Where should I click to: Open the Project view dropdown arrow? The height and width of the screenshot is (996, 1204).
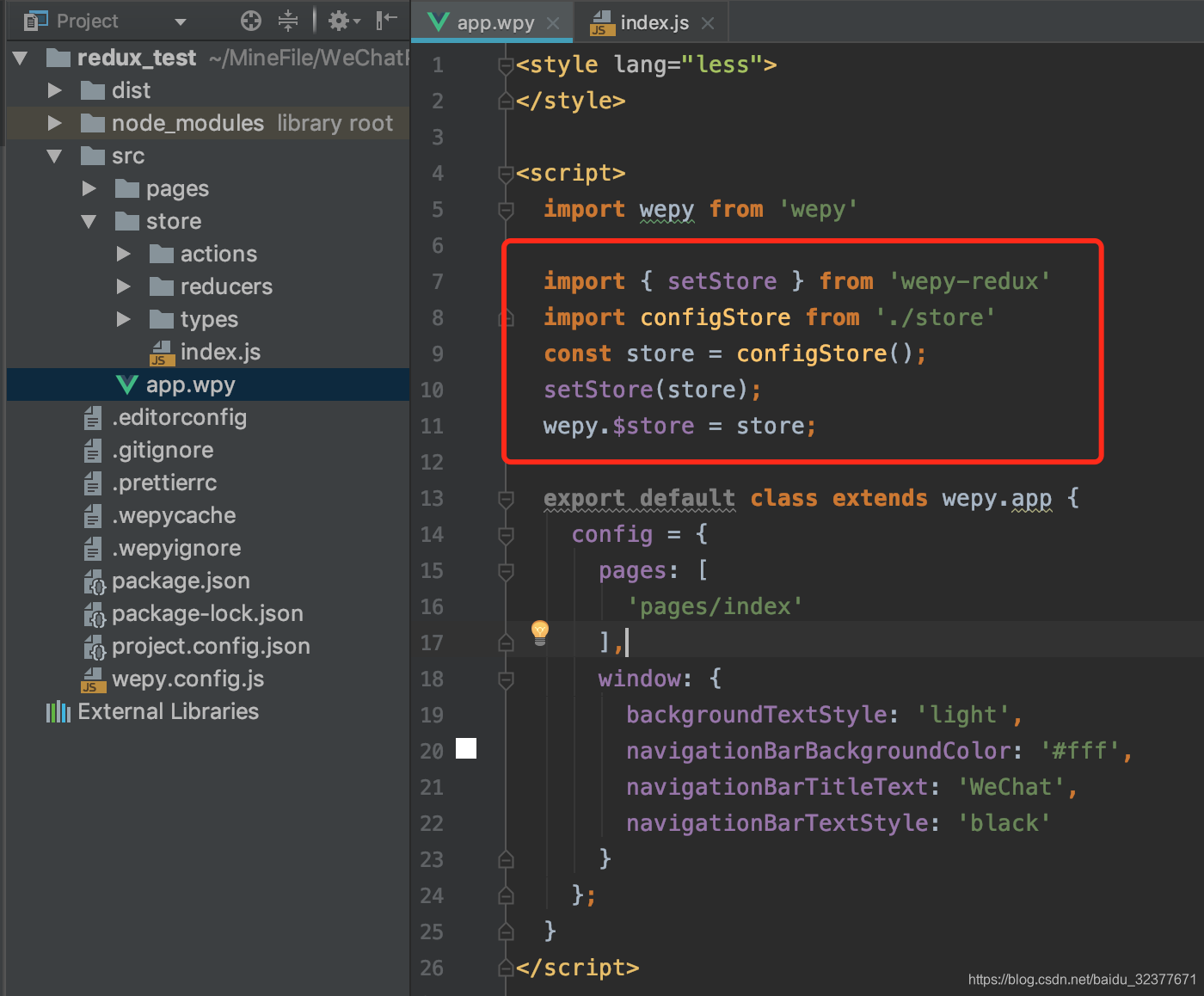pyautogui.click(x=180, y=22)
